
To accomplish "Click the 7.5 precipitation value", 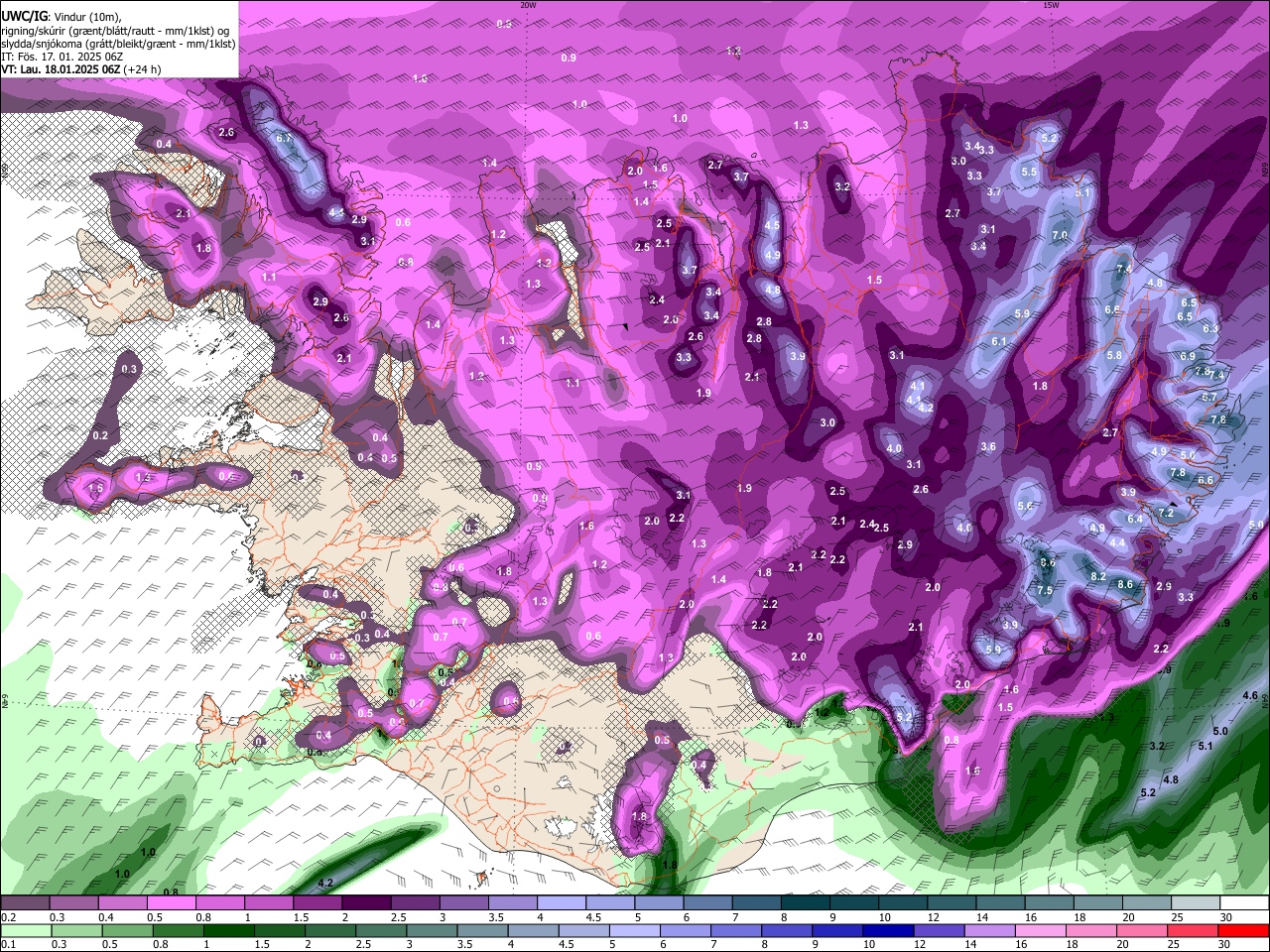I will point(1045,590).
